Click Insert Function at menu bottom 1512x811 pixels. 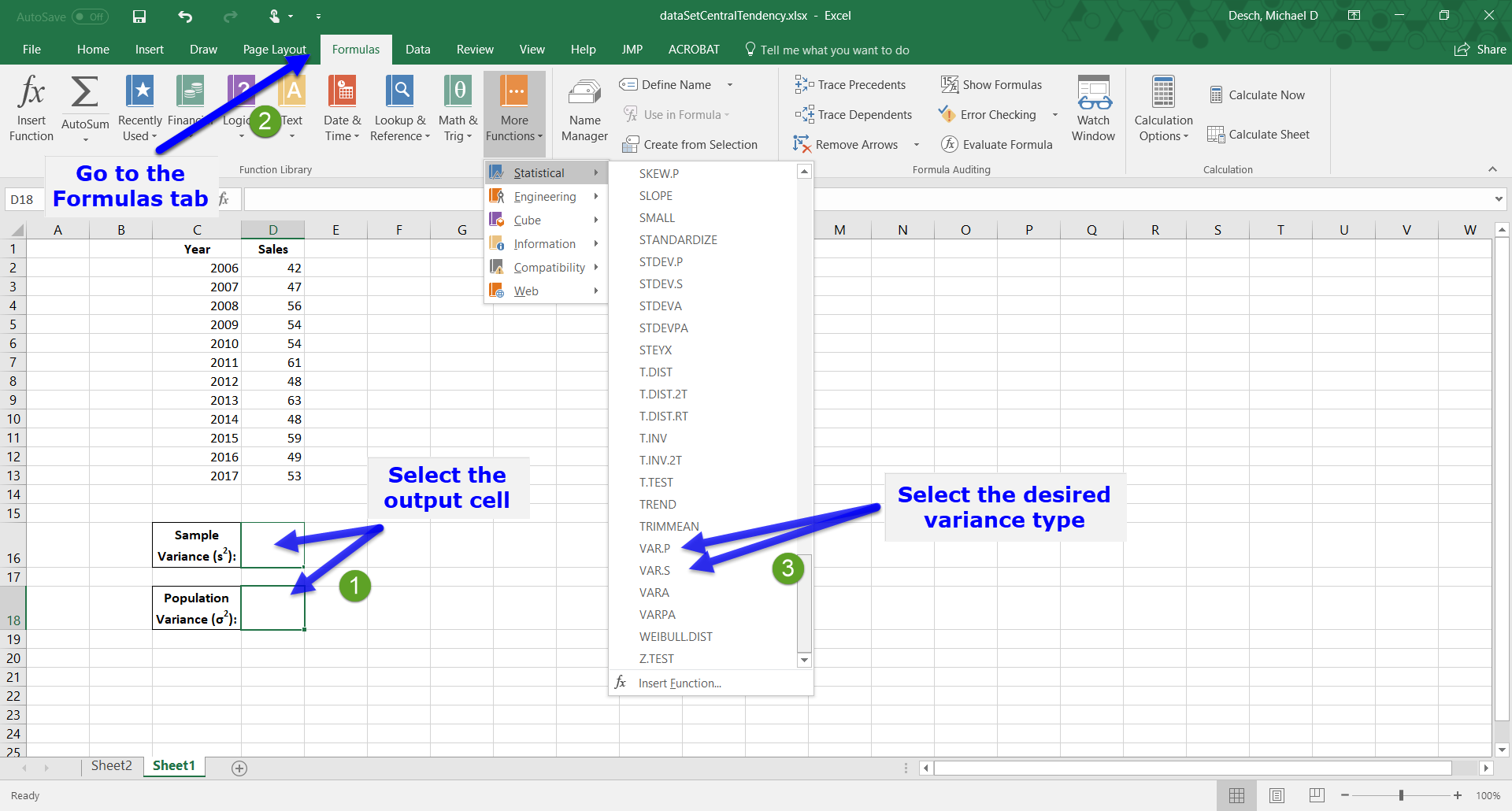[x=679, y=683]
